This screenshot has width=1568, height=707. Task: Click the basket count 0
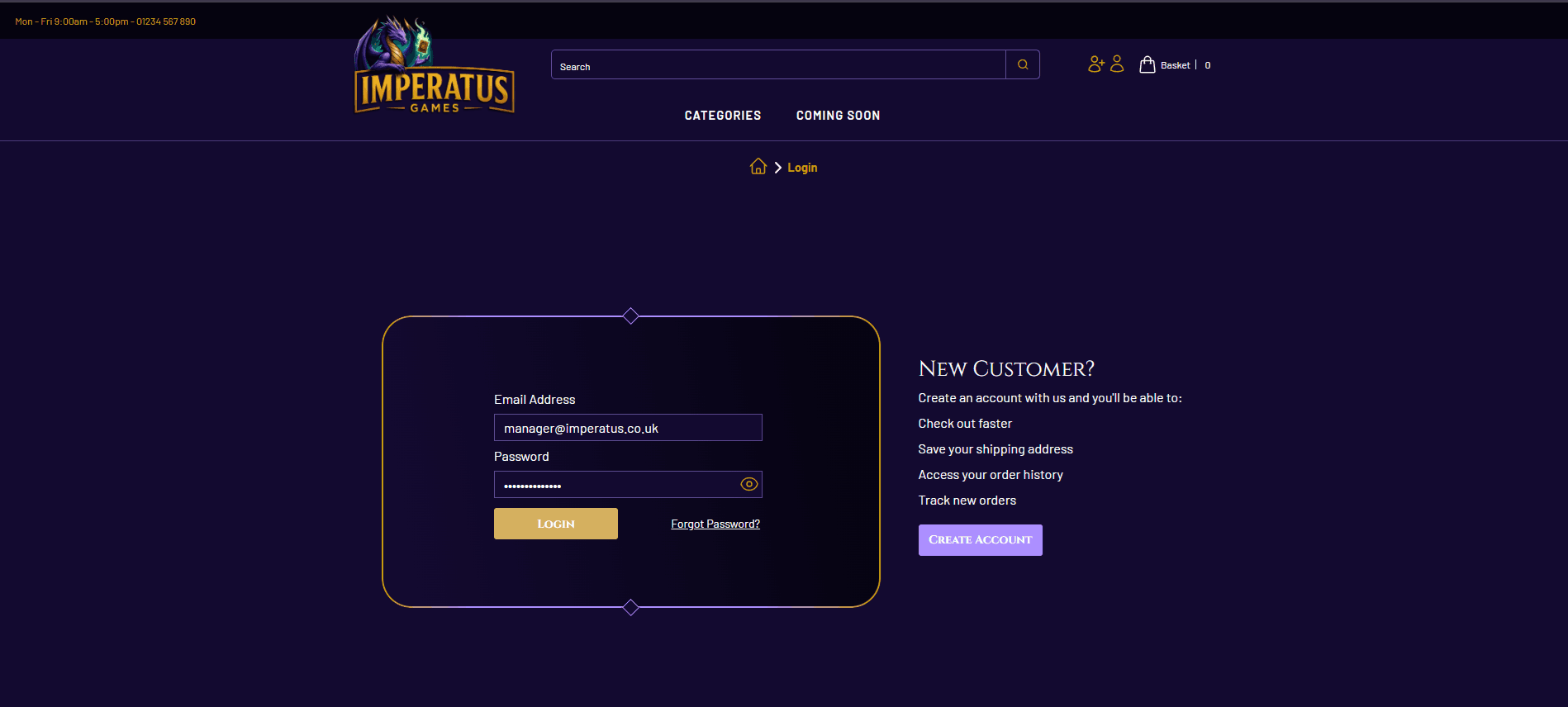[x=1208, y=65]
